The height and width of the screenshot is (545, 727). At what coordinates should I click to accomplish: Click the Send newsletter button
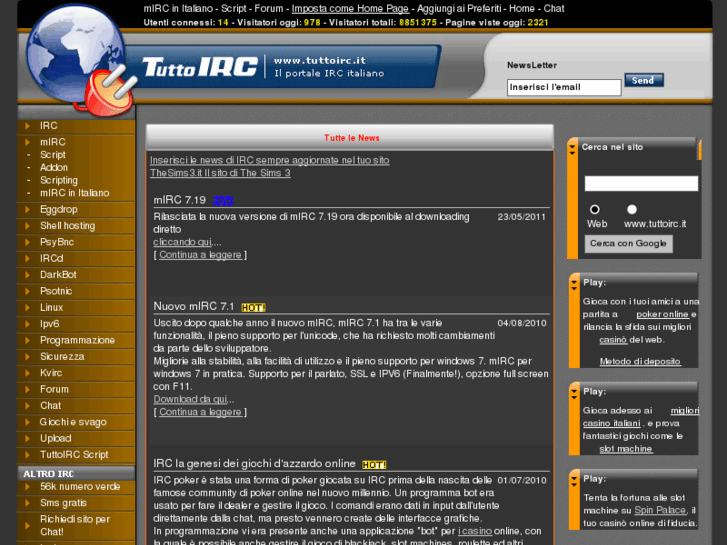(644, 80)
